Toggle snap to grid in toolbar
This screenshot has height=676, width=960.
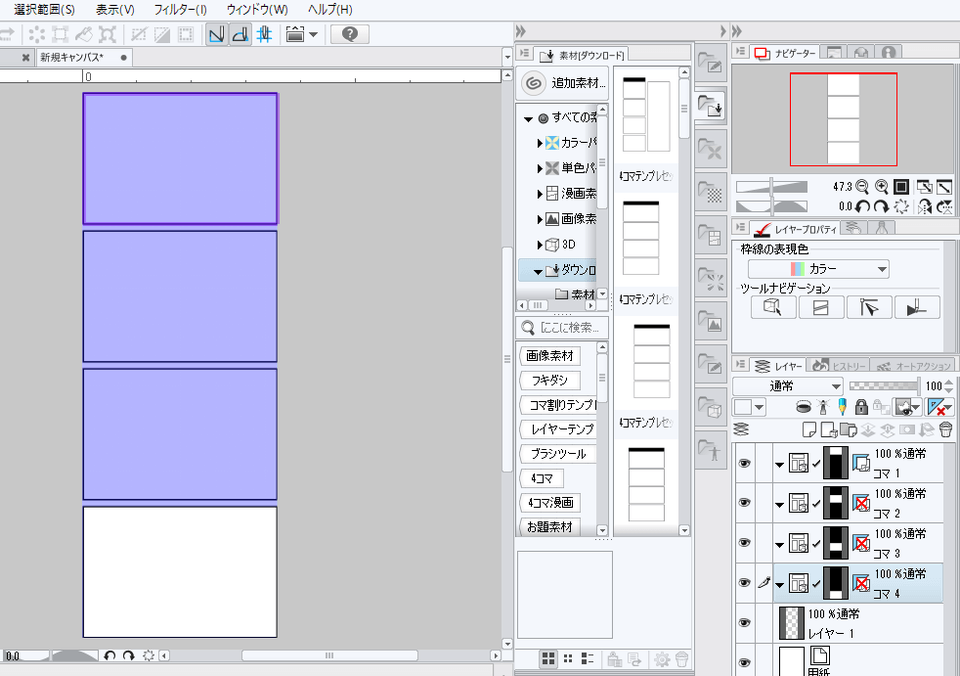(x=264, y=34)
